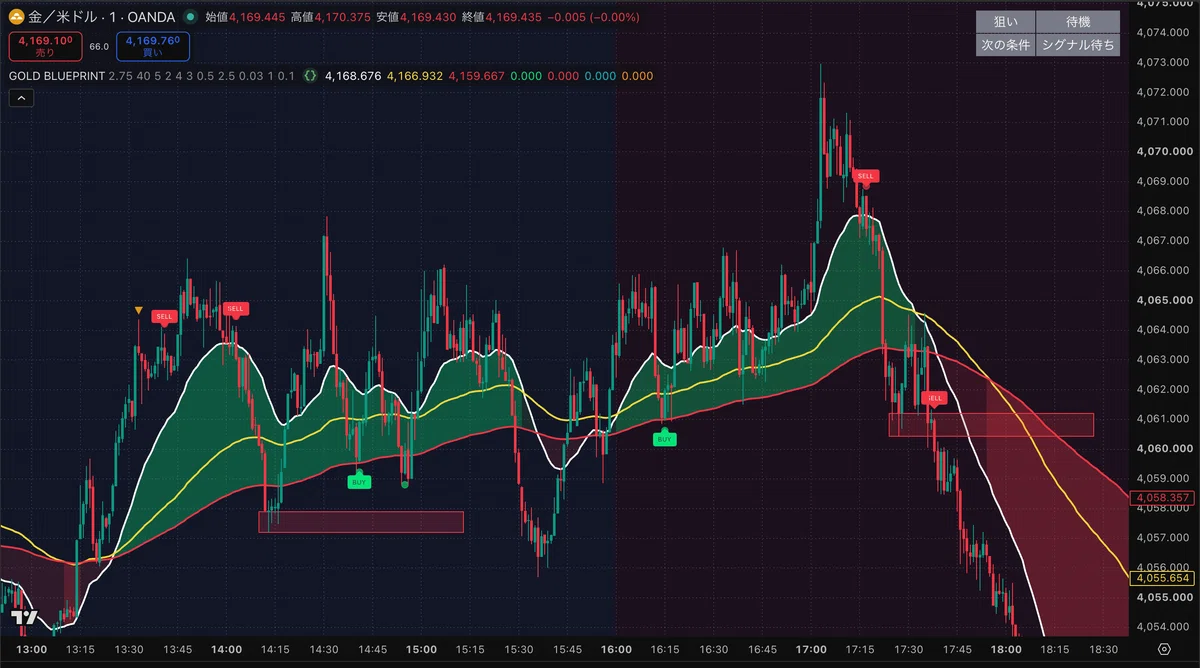
Task: Click the 次の条件 table cell
Action: coord(1005,45)
